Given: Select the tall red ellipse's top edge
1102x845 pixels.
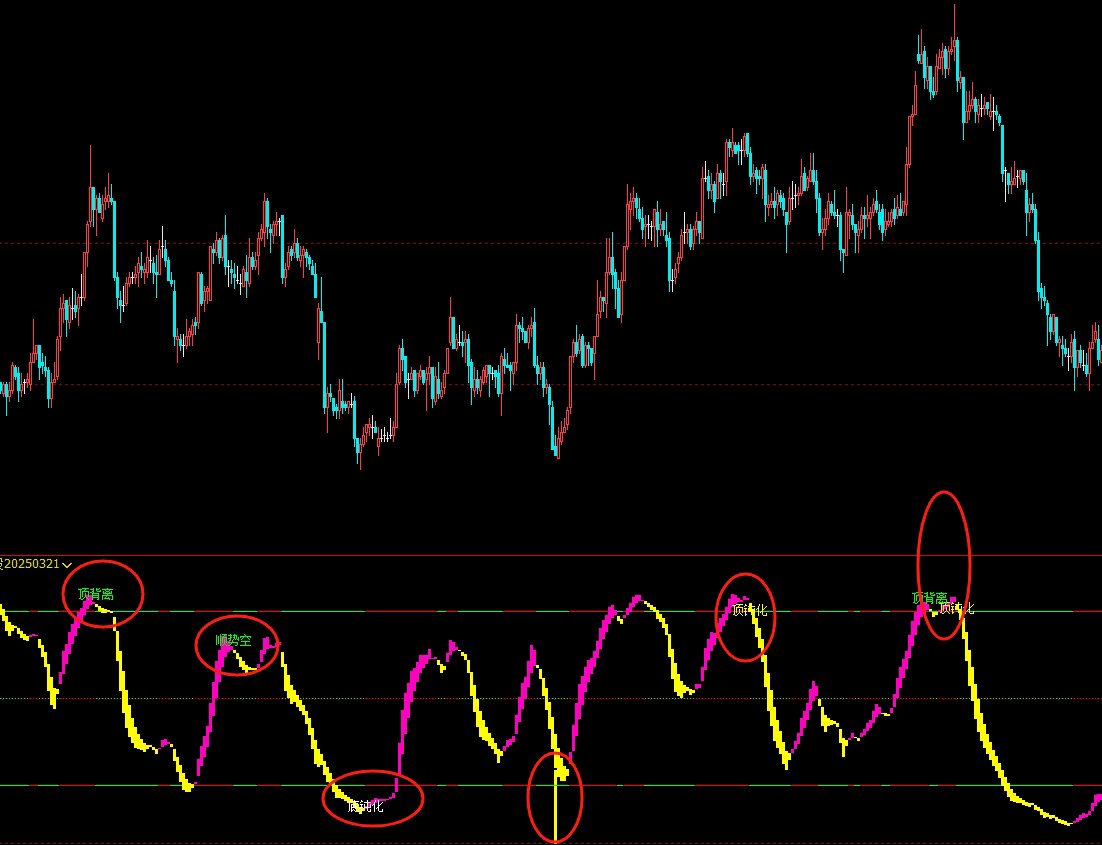Looking at the screenshot, I should pyautogui.click(x=944, y=491).
